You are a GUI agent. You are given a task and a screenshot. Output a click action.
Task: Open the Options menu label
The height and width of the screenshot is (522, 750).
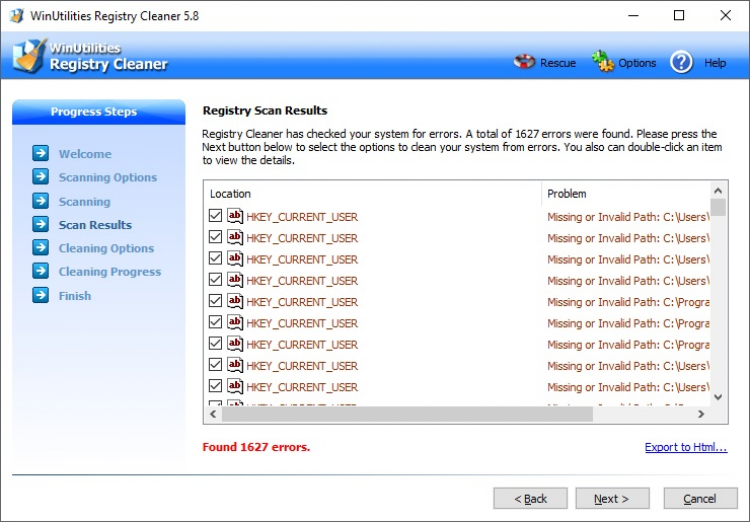[x=637, y=63]
